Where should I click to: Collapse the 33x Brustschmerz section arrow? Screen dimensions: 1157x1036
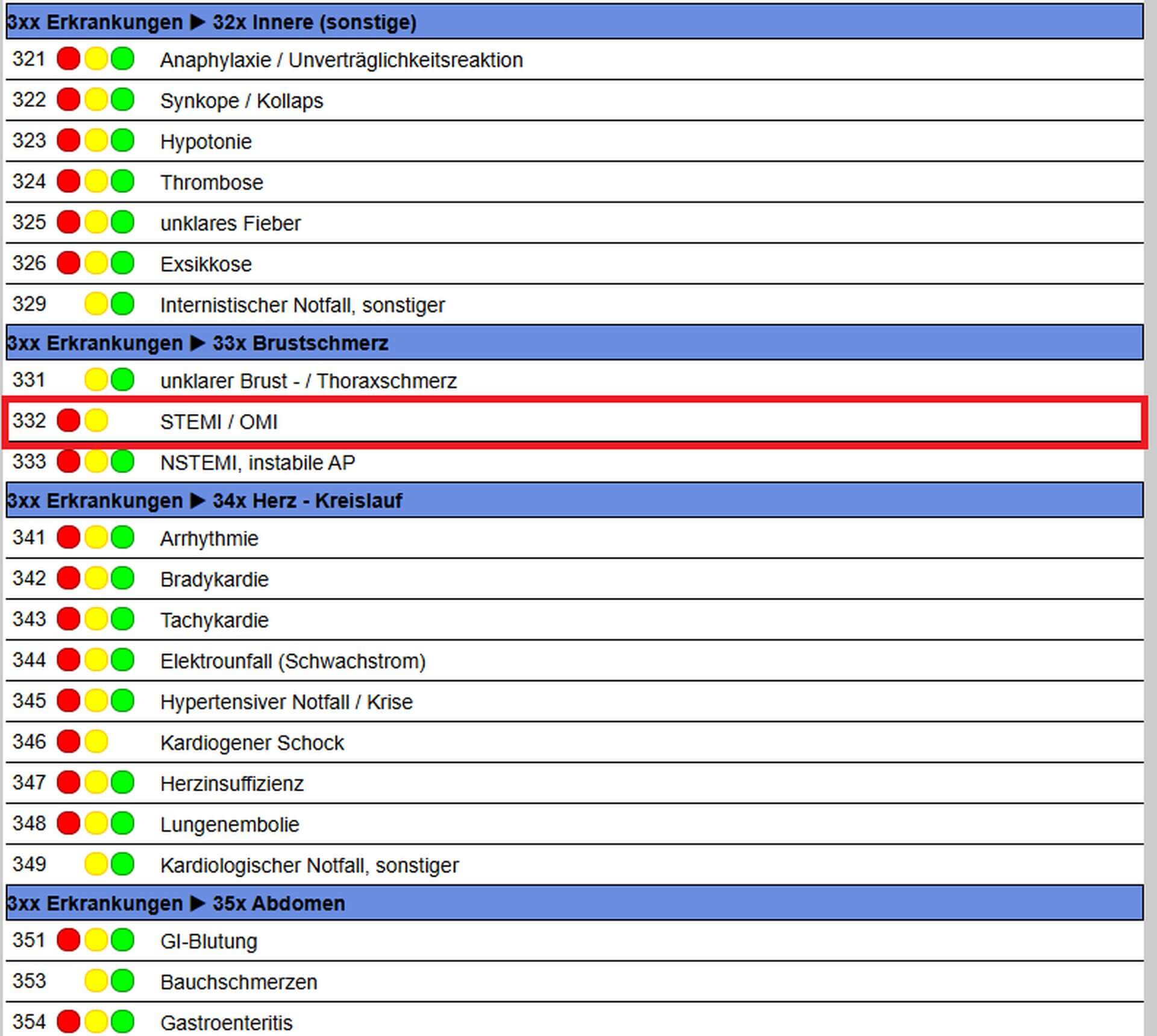pyautogui.click(x=197, y=343)
